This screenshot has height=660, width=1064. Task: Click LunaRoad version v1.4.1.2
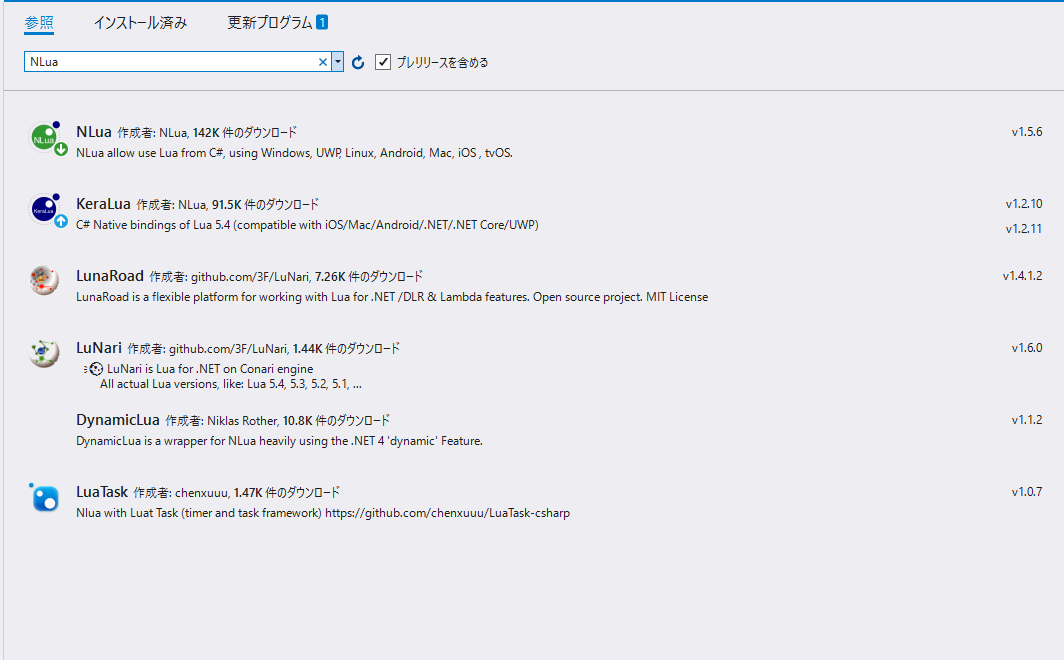(x=1023, y=275)
